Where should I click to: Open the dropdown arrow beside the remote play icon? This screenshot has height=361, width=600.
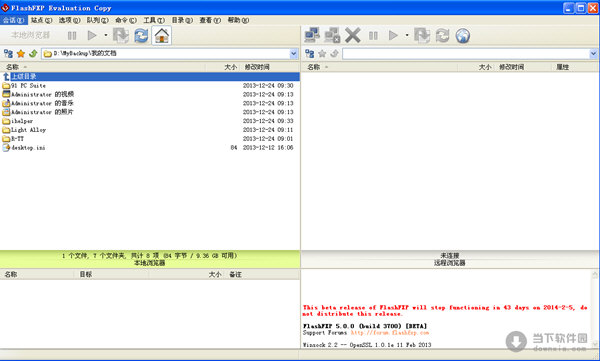407,35
